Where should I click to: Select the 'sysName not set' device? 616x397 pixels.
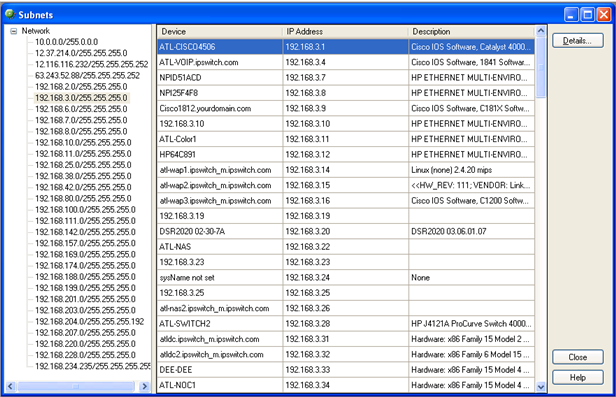coord(187,278)
